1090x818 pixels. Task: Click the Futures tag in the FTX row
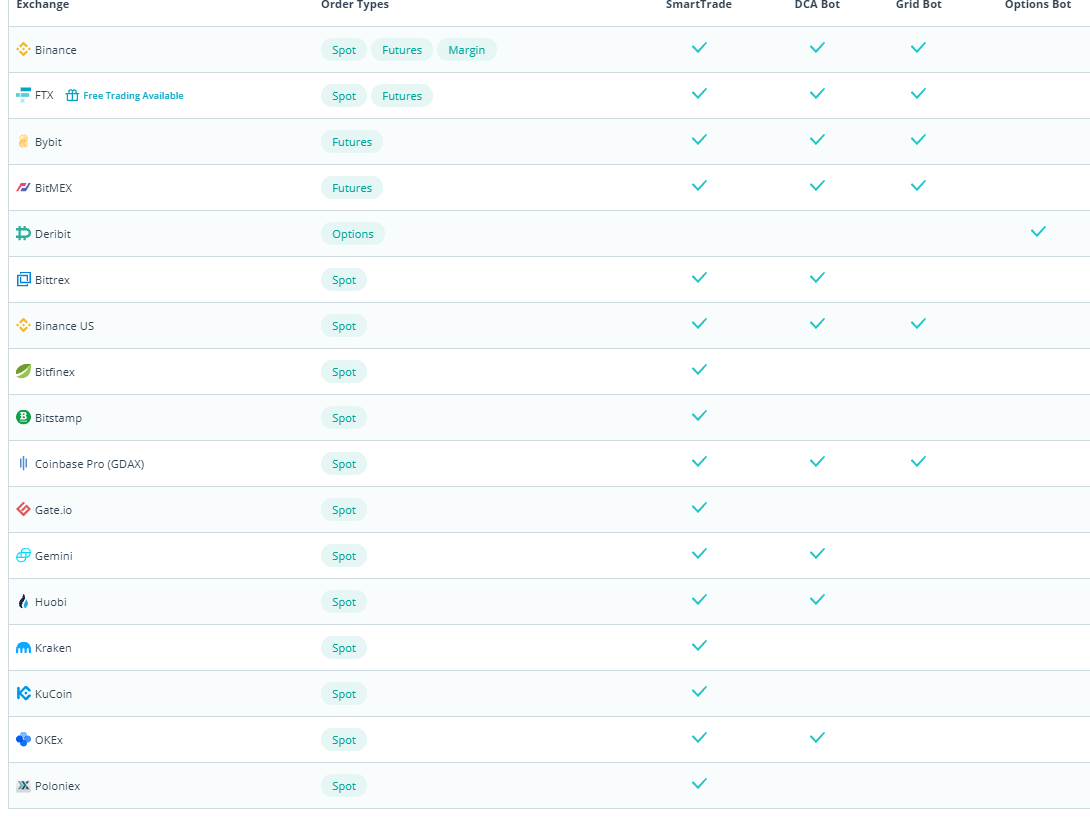(x=402, y=96)
